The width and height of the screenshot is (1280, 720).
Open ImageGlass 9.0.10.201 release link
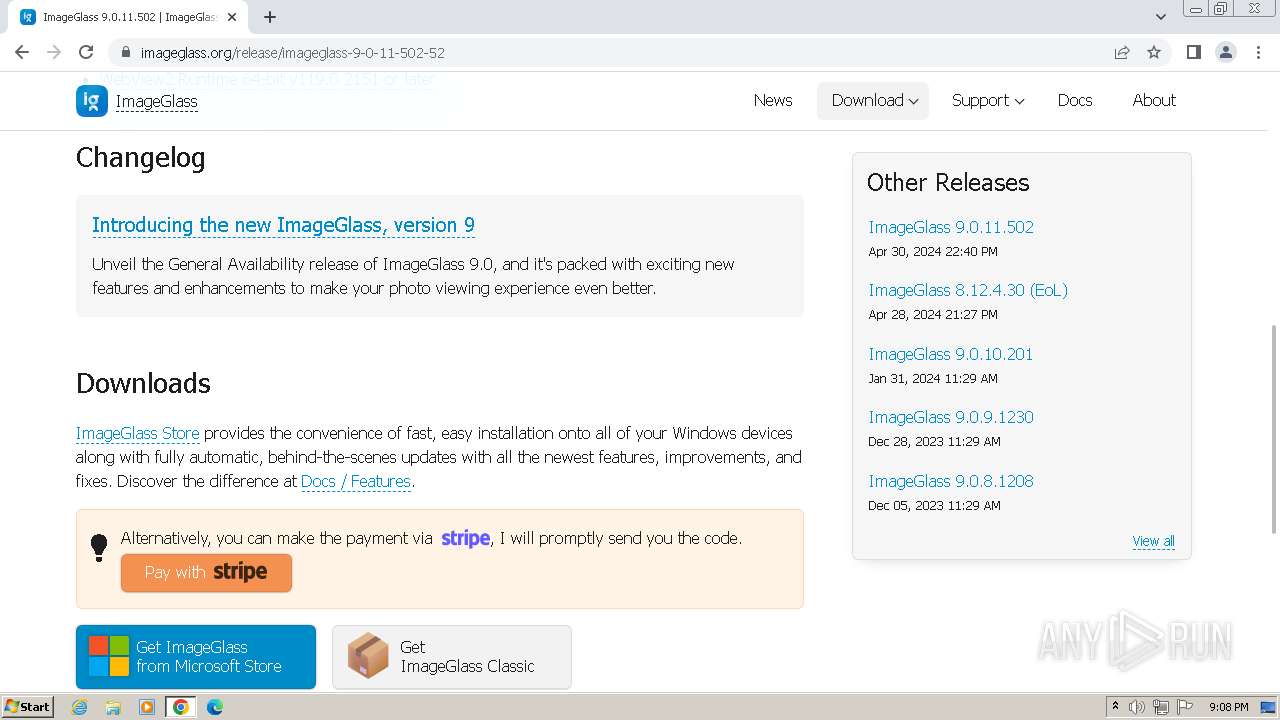pos(951,354)
